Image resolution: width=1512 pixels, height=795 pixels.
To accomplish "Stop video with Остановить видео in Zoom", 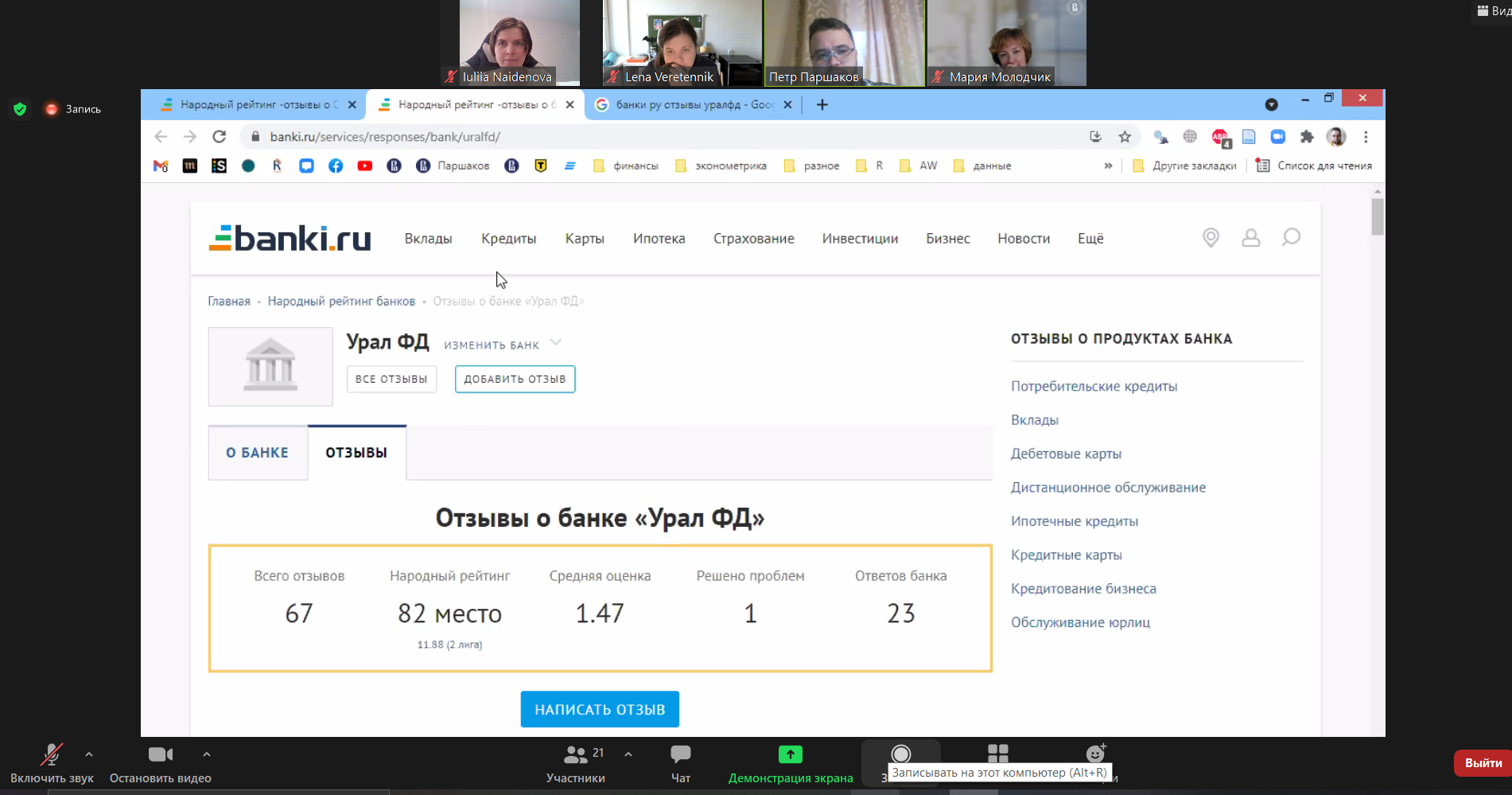I will pyautogui.click(x=161, y=764).
